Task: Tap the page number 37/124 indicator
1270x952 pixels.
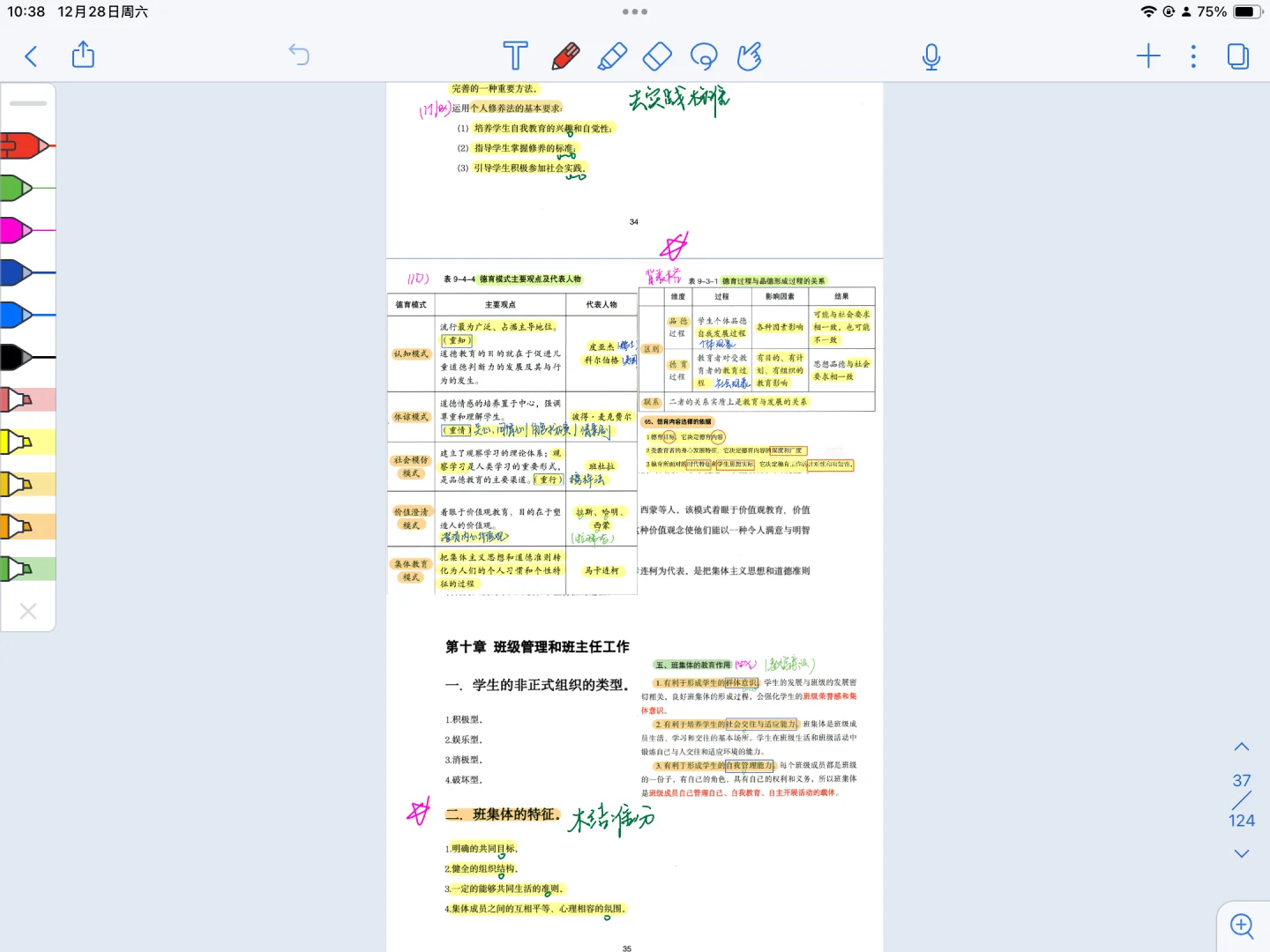Action: coord(1241,800)
